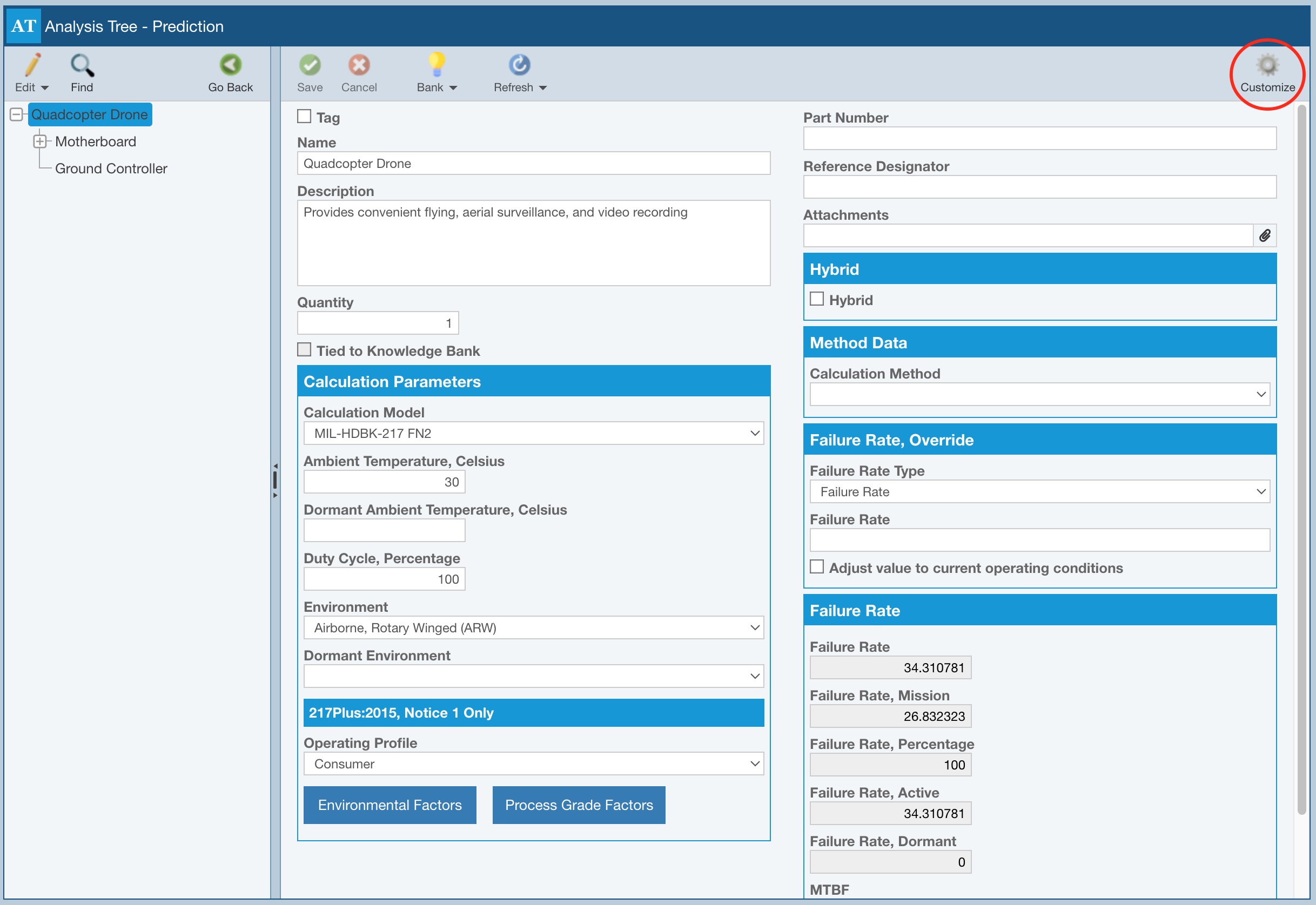The image size is (1316, 905).
Task: Enable the Tag checkbox
Action: pyautogui.click(x=305, y=117)
